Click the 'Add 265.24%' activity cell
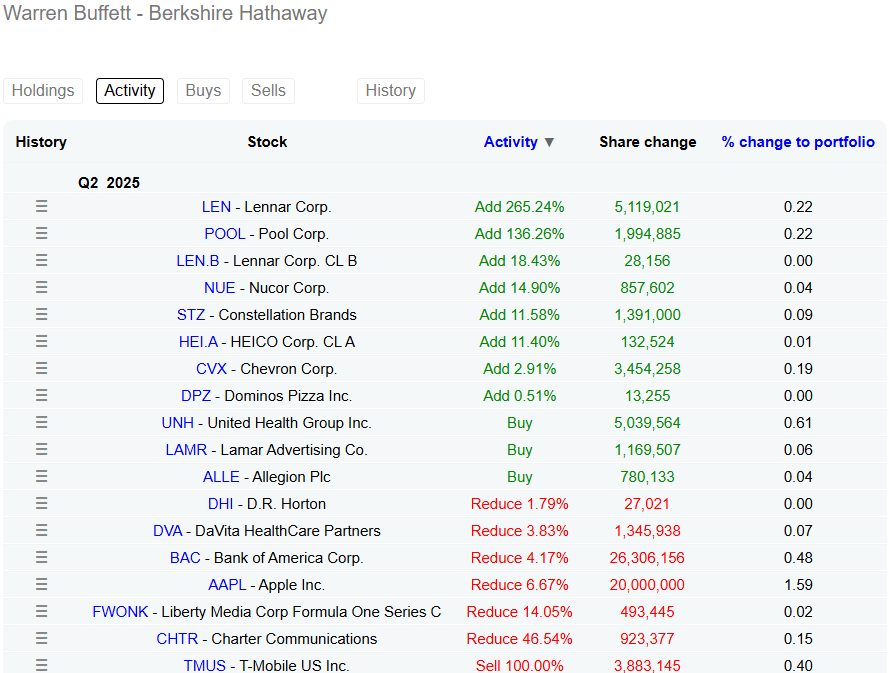This screenshot has width=889, height=673. tap(519, 207)
